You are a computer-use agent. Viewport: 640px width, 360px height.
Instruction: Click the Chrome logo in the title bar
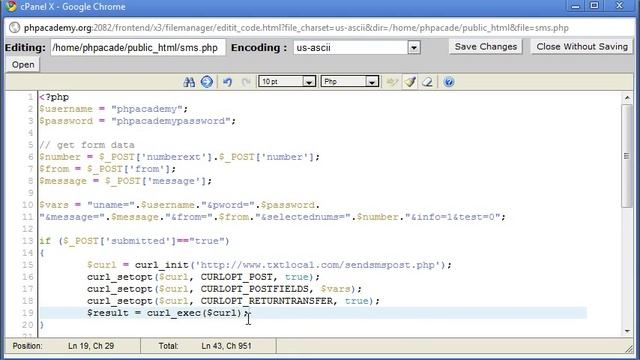(x=11, y=6)
